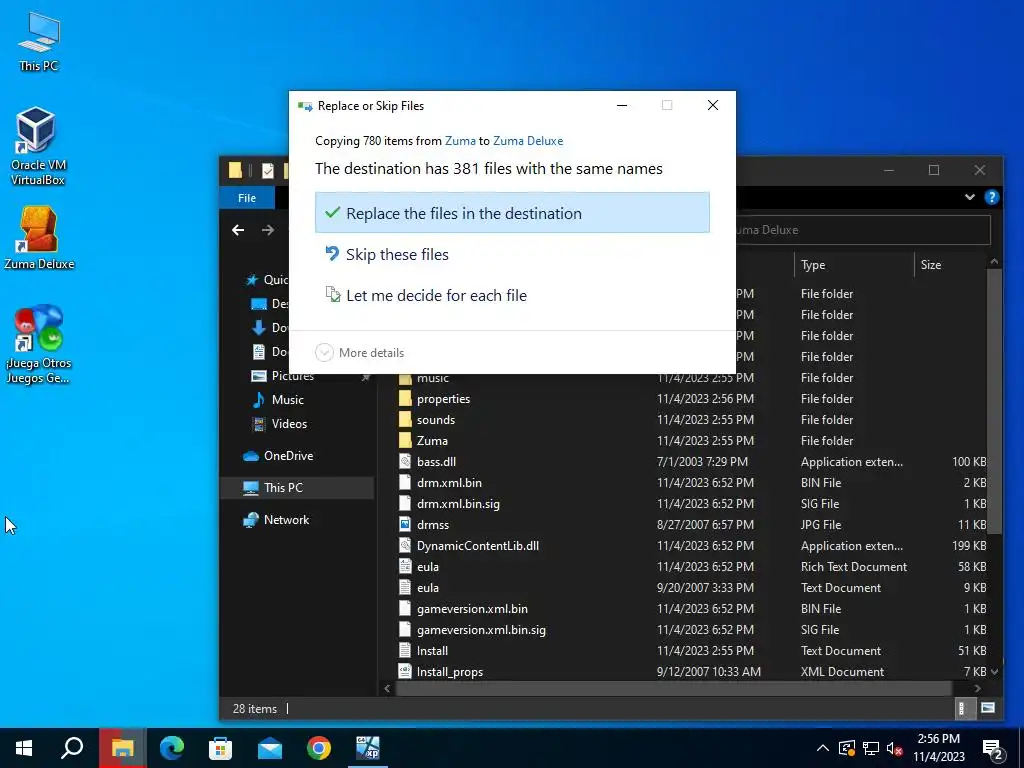Screen dimensions: 1024x768
Task: Select Network in navigation pane
Action: coord(286,520)
